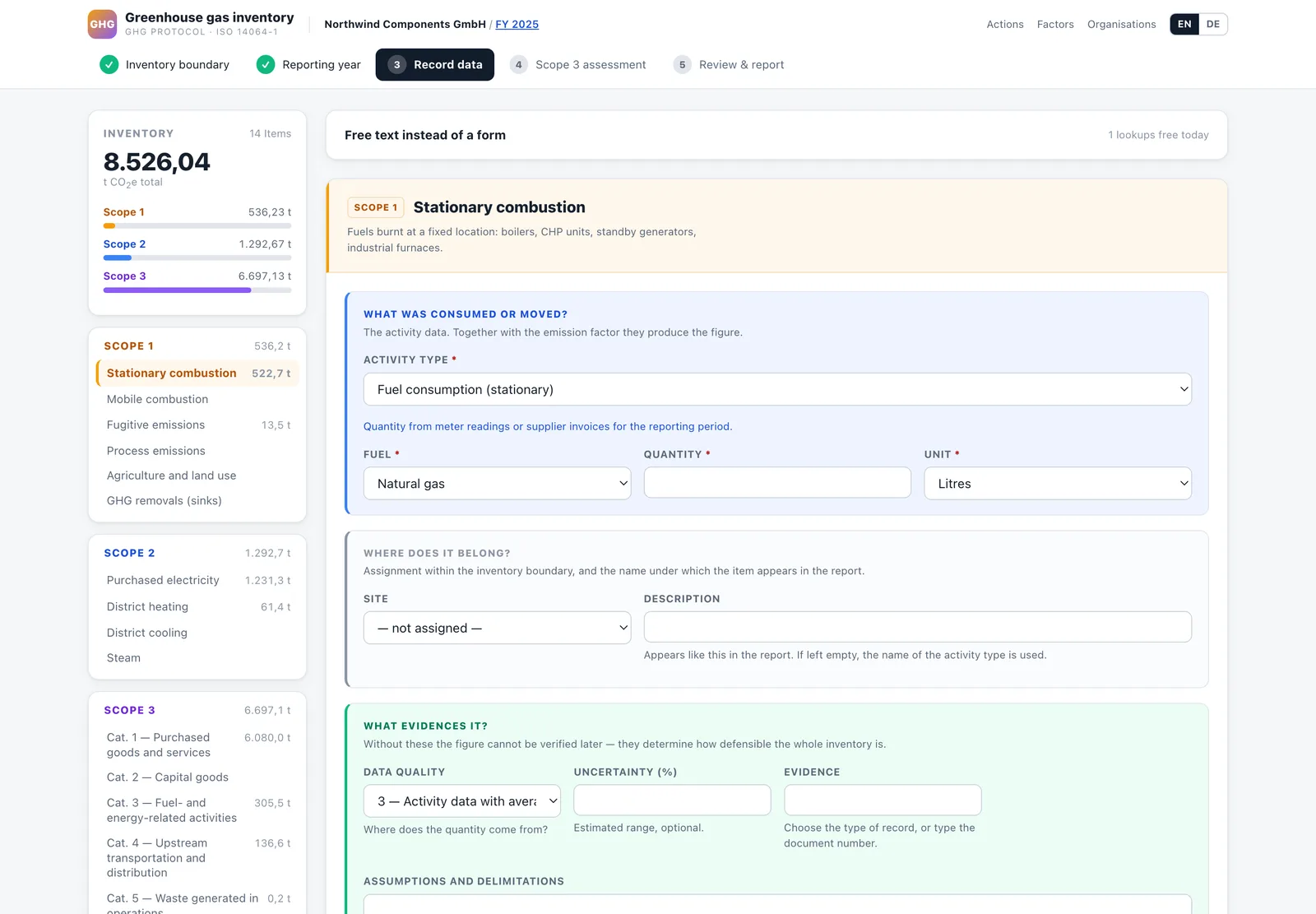The width and height of the screenshot is (1316, 914).
Task: Select Cat. 4 Upstream transportation and distribution
Action: click(x=197, y=857)
